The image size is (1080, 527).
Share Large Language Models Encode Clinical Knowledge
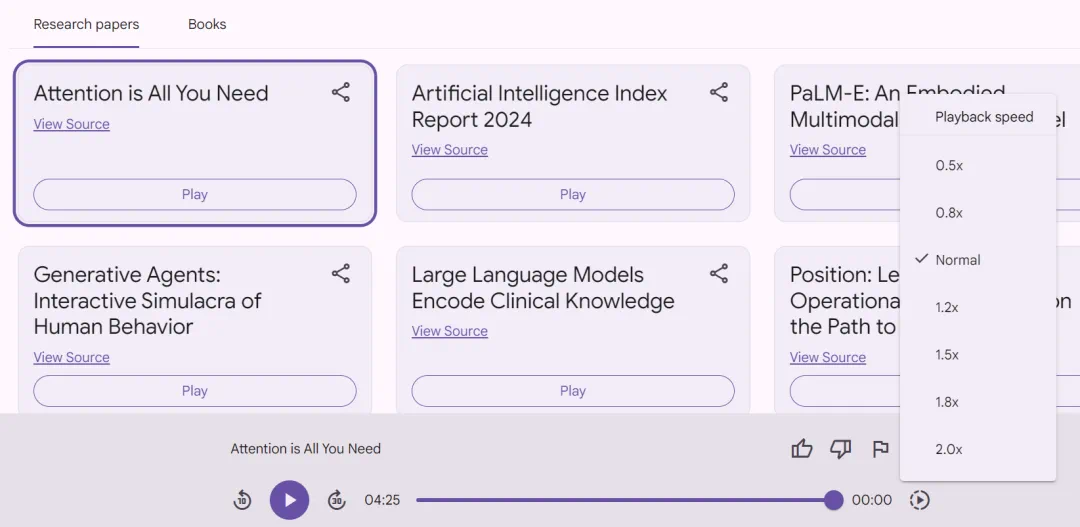[719, 274]
